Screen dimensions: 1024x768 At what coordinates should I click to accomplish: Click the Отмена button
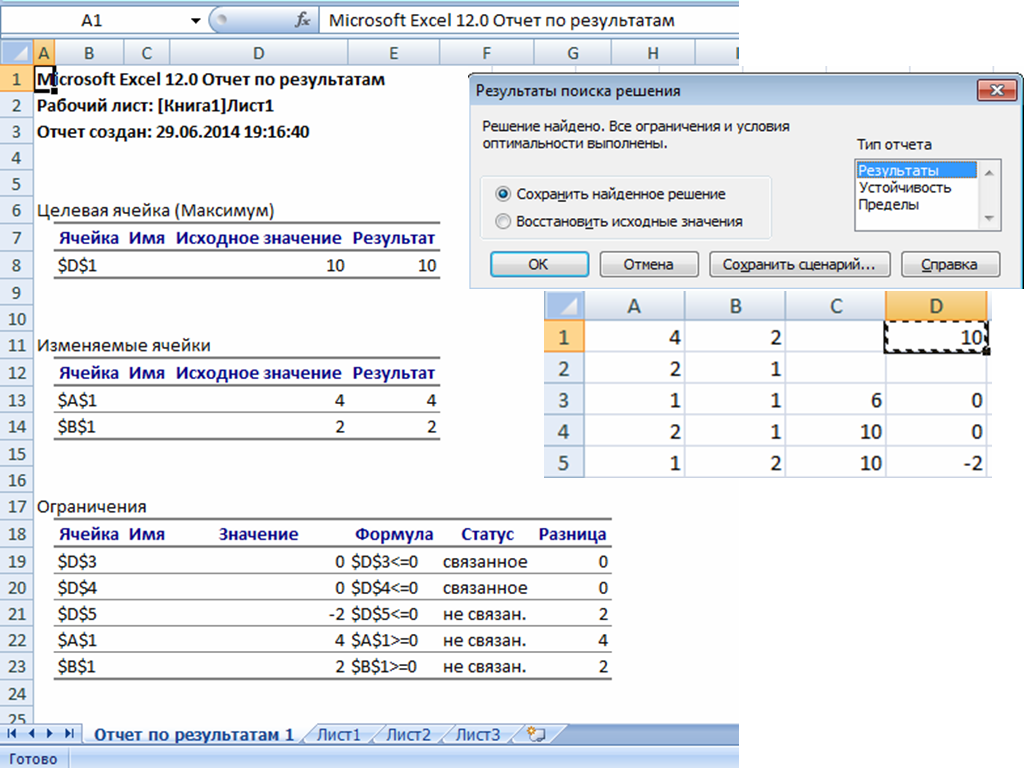point(648,264)
